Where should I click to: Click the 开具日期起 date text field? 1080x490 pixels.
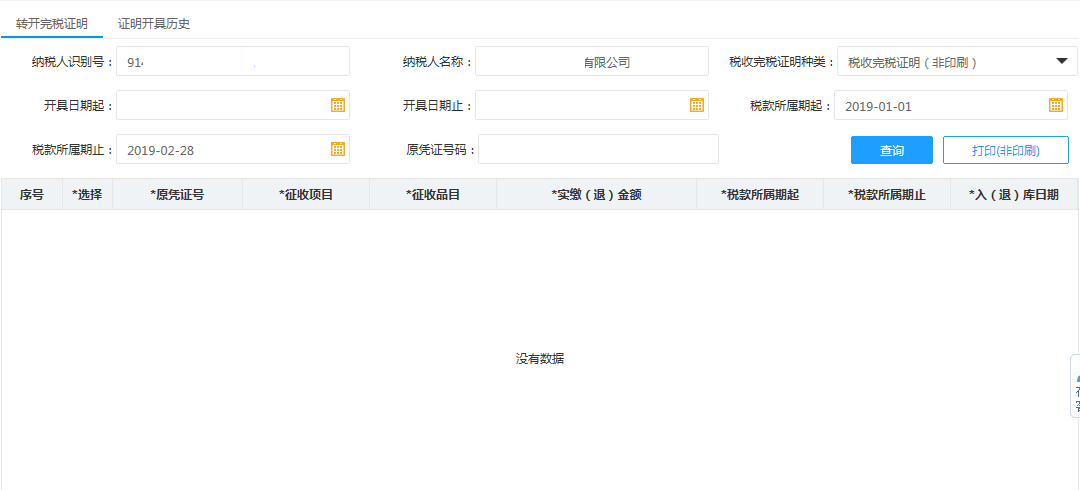point(222,105)
